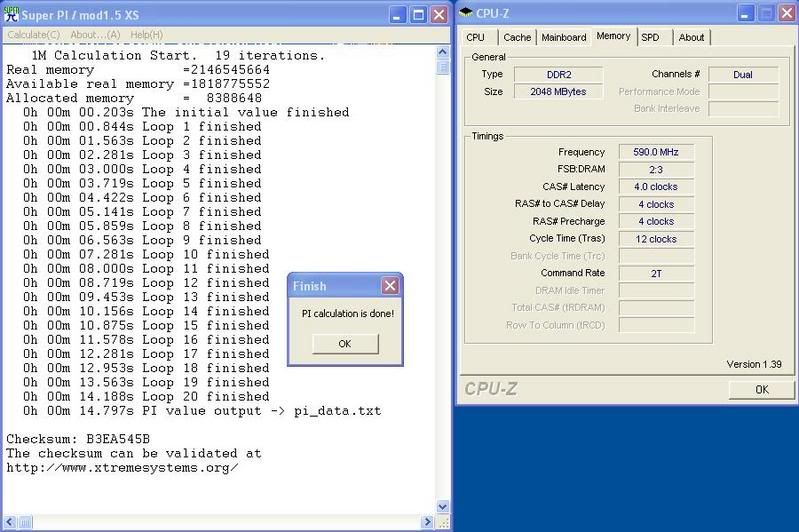Click the 'PI calculation is done!' message
Viewport: 799px width, 532px height.
[348, 314]
